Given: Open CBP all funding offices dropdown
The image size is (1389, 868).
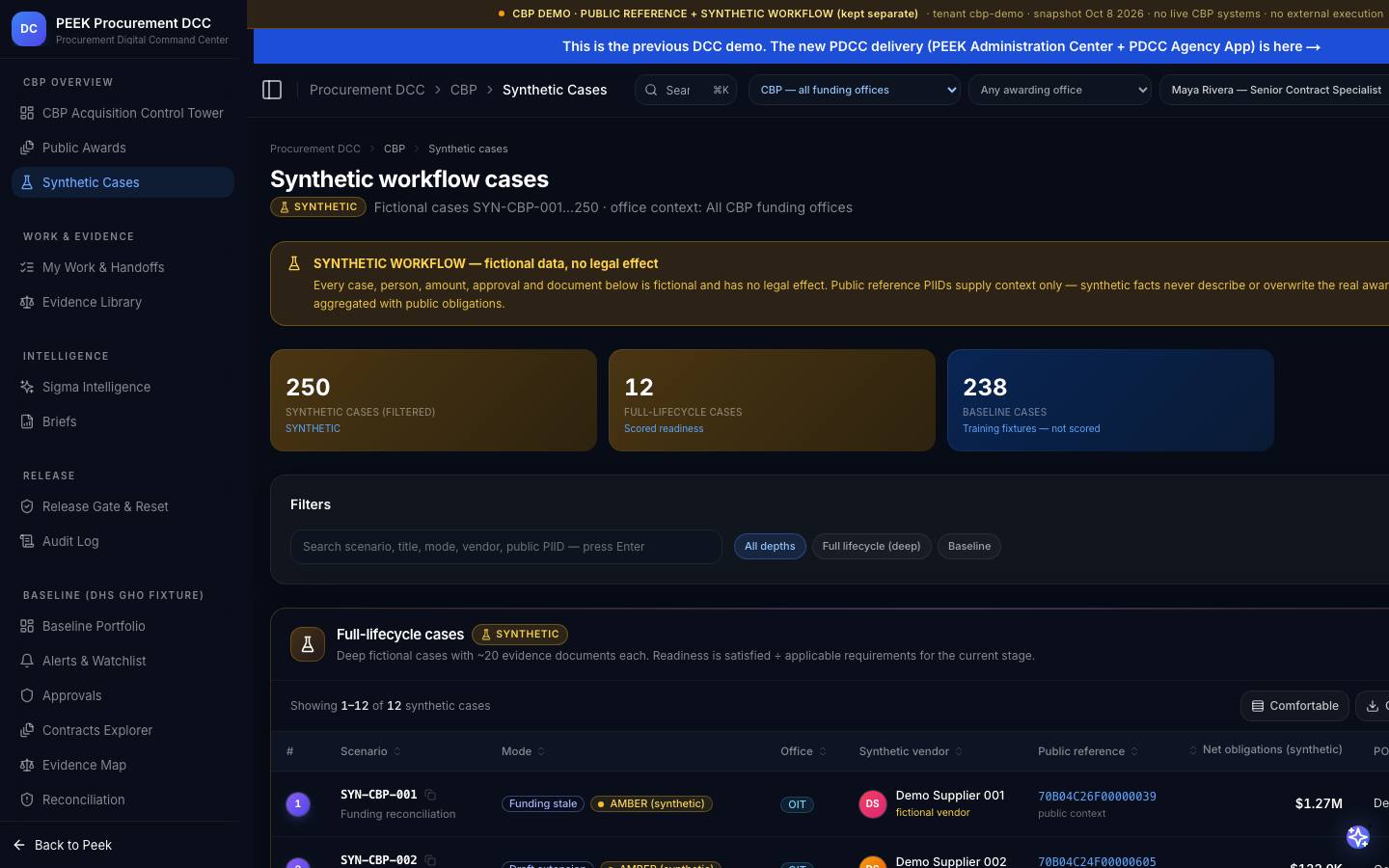Looking at the screenshot, I should [855, 90].
